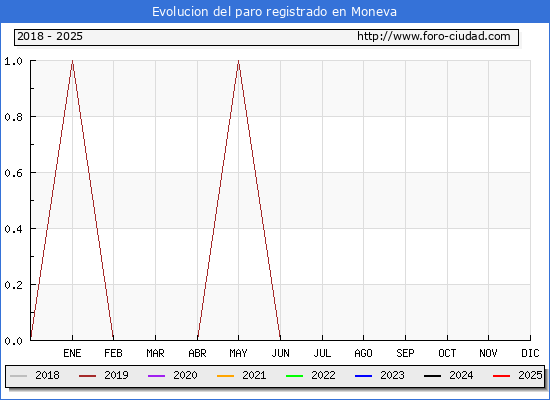Click the 2024 black legend swatch
This screenshot has width=550, height=400.
432,376
